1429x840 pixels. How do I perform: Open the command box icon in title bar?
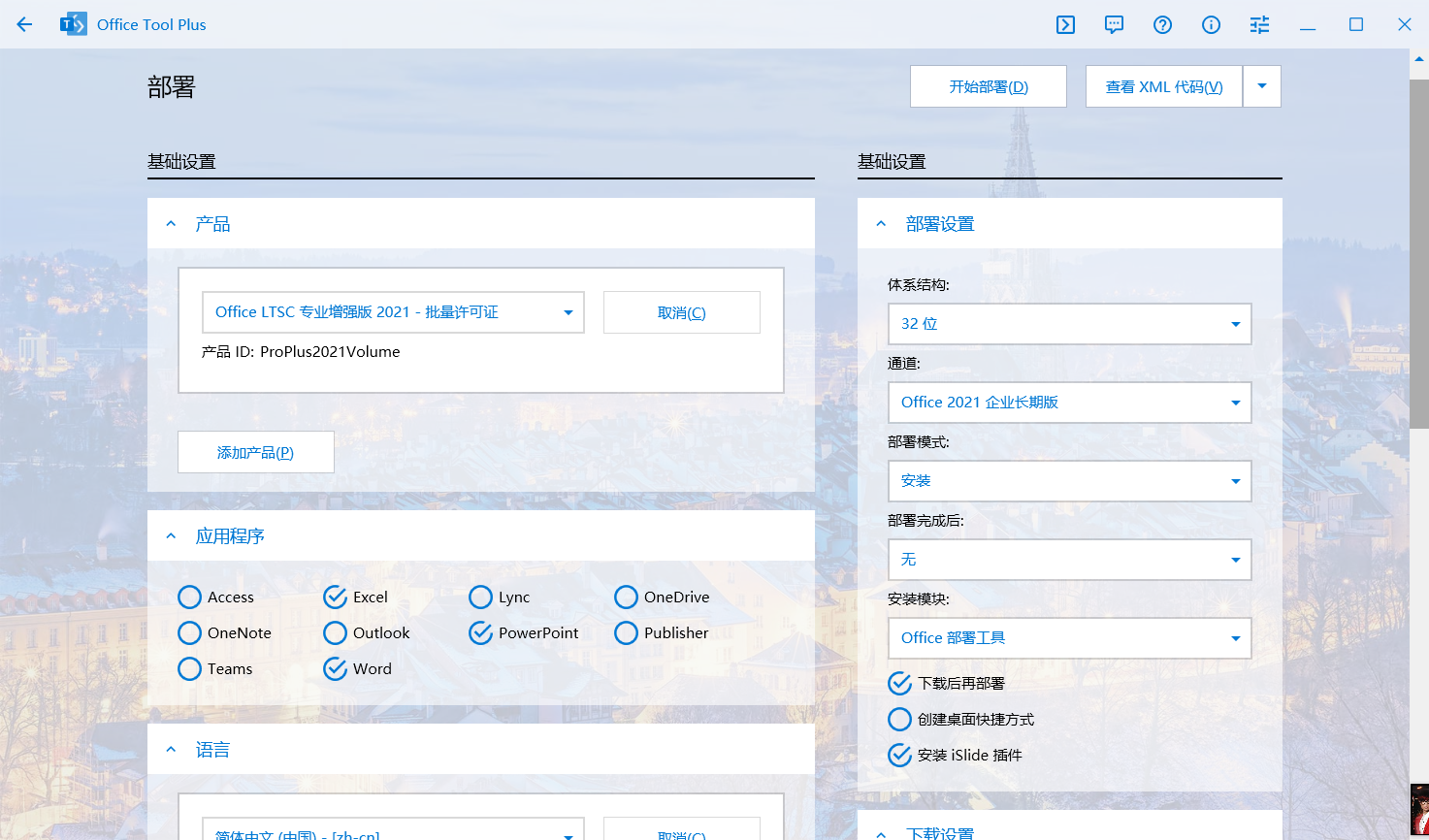(1065, 24)
